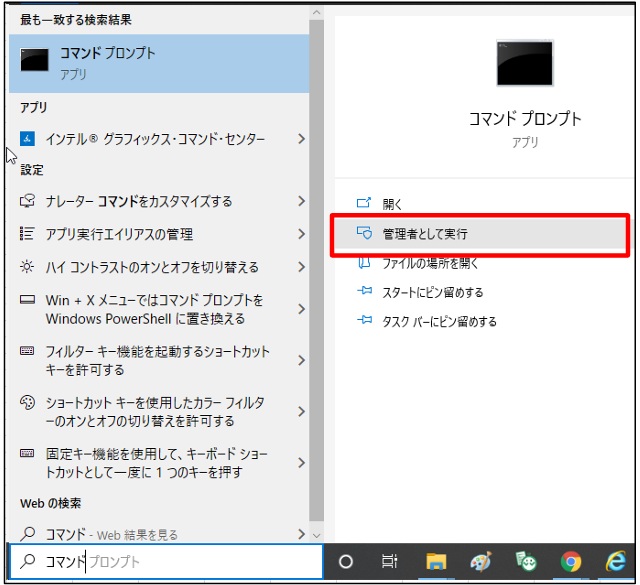Image resolution: width=640 pixels, height=585 pixels.
Task: Click the color palette icon for color filter
Action: 27,403
